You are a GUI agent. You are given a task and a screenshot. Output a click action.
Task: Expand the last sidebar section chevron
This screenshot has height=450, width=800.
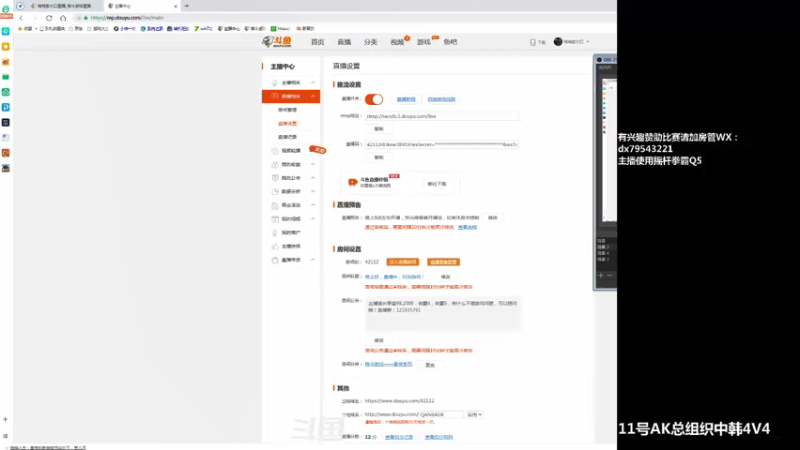pos(313,260)
